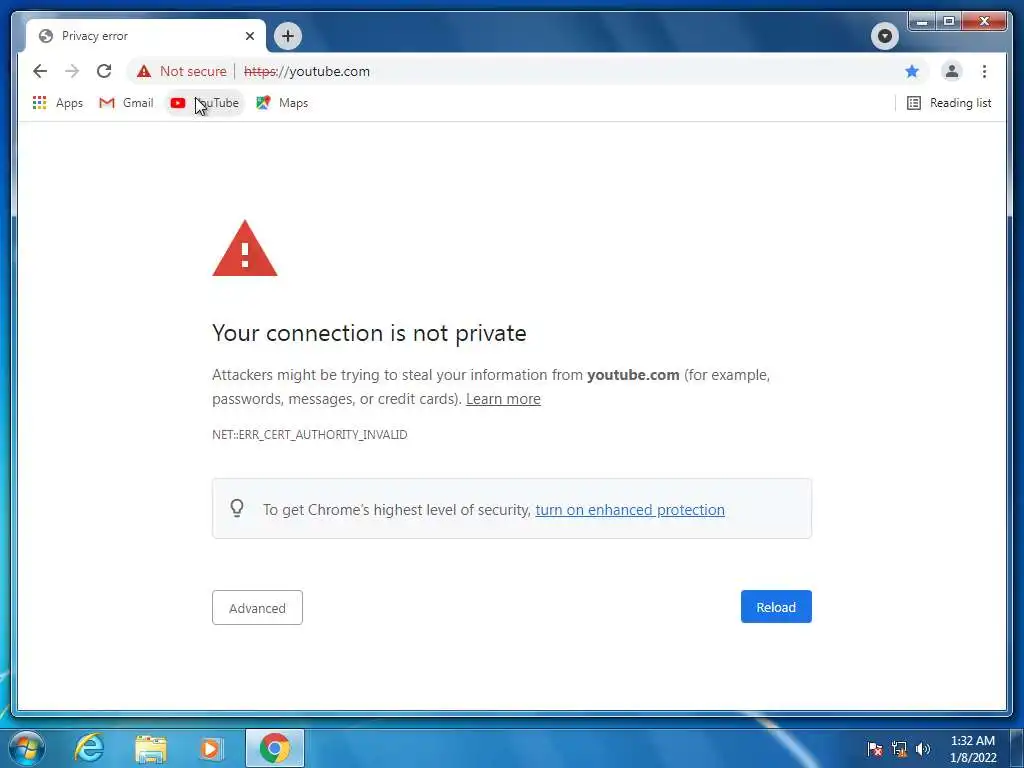Maximize the Chrome window
Screen dimensions: 1024x768
click(x=949, y=22)
